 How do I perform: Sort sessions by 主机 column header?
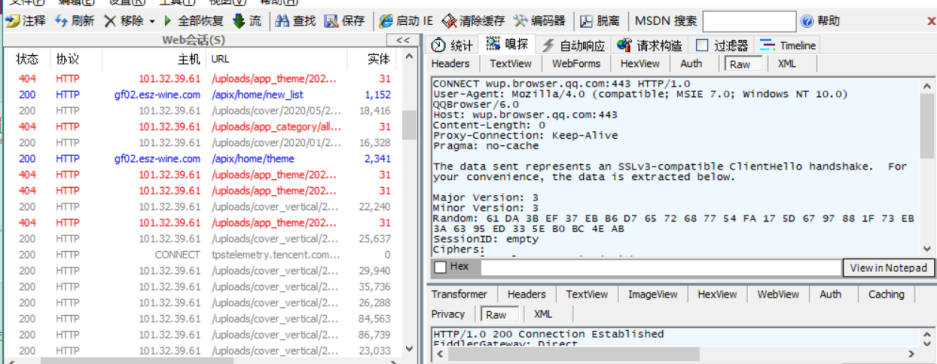coord(154,59)
